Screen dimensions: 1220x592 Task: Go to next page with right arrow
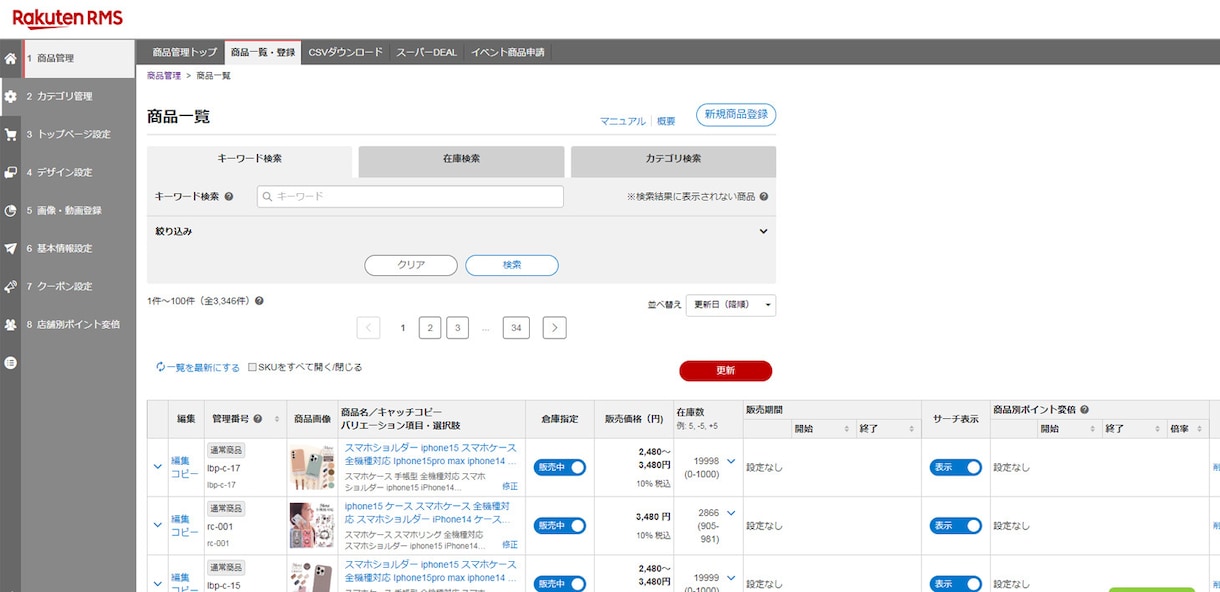click(555, 328)
